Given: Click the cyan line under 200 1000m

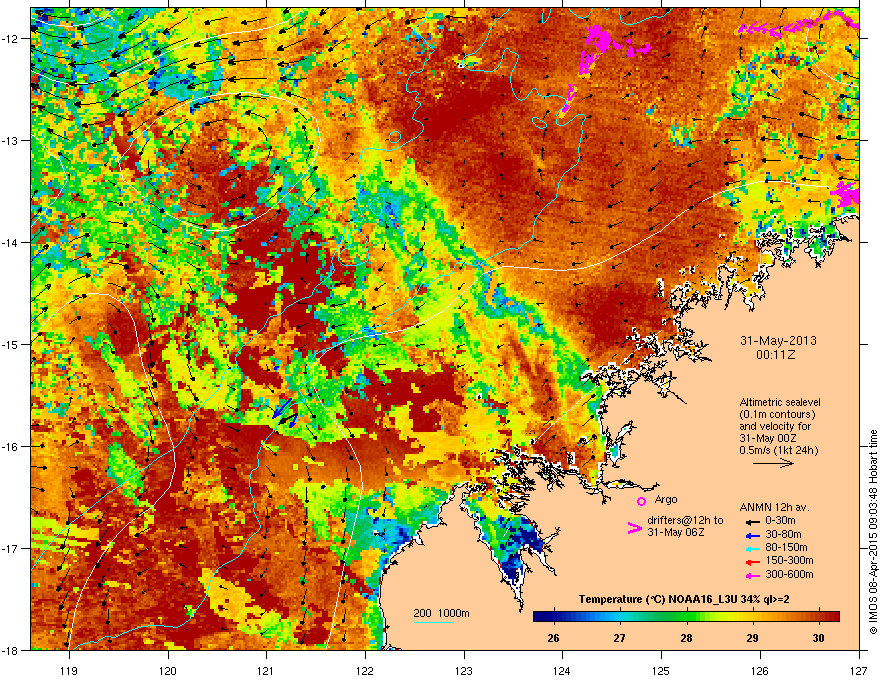Looking at the screenshot, I should point(434,622).
